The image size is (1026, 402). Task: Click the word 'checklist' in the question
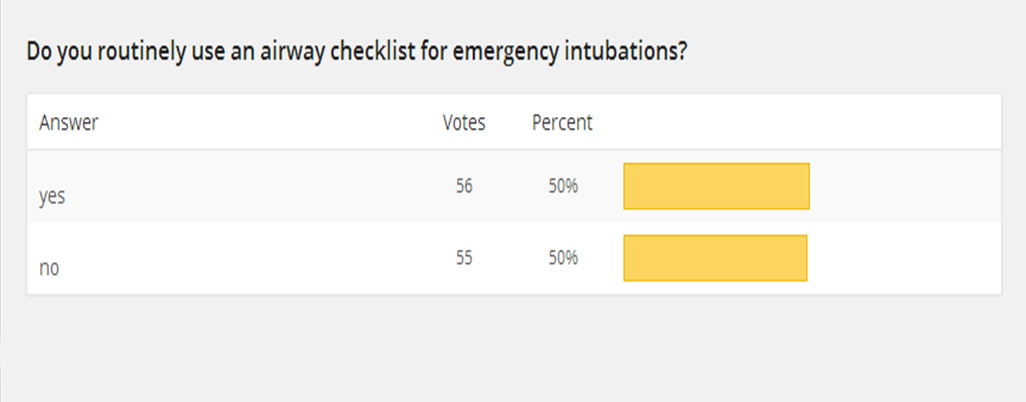coord(369,51)
